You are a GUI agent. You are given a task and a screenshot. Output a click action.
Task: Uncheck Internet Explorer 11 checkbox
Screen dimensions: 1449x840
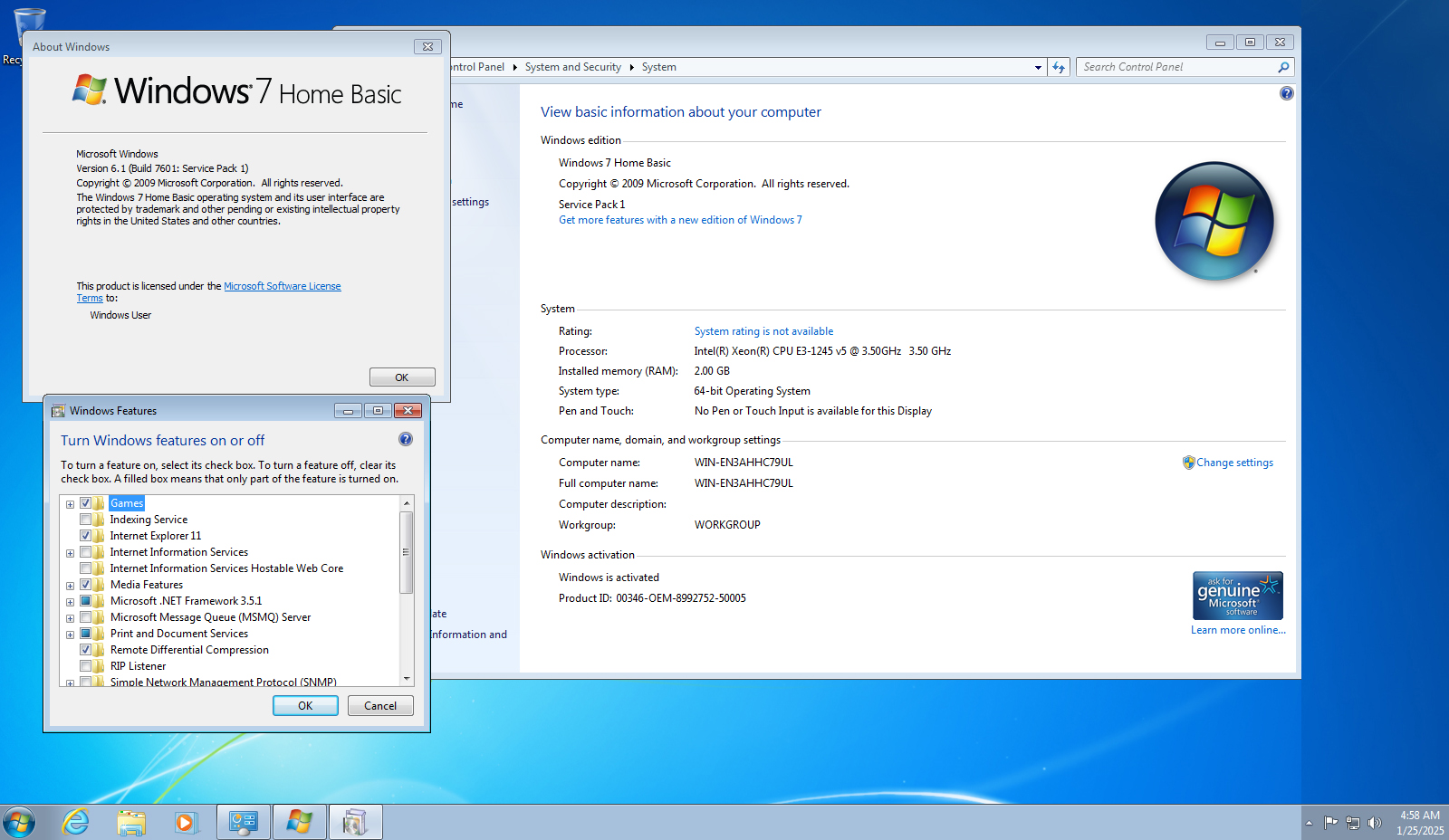(x=86, y=536)
